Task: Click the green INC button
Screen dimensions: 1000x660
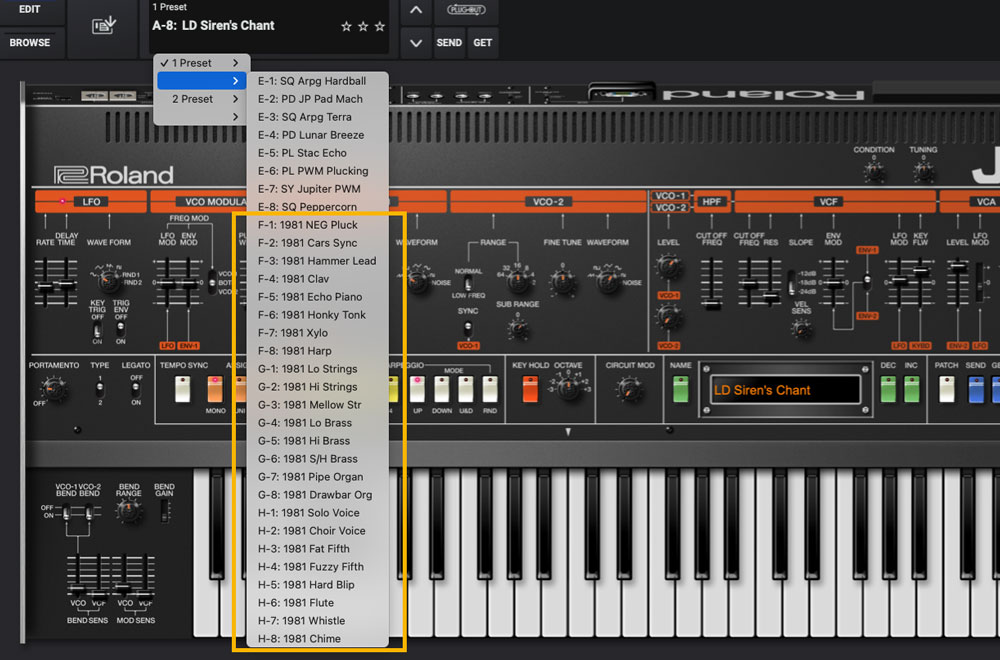Action: click(912, 389)
